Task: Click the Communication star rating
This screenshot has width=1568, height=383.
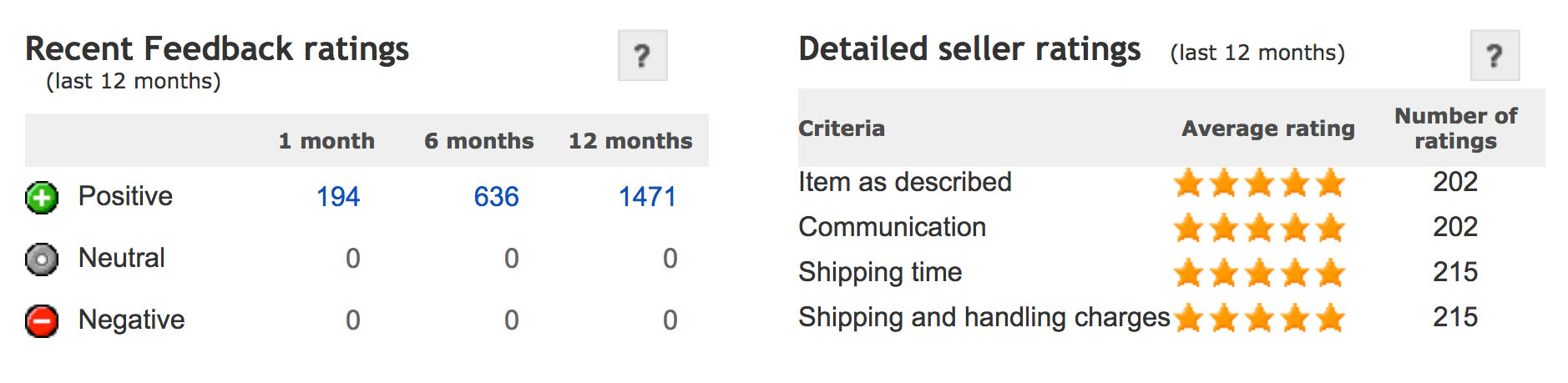Action: [x=1259, y=228]
